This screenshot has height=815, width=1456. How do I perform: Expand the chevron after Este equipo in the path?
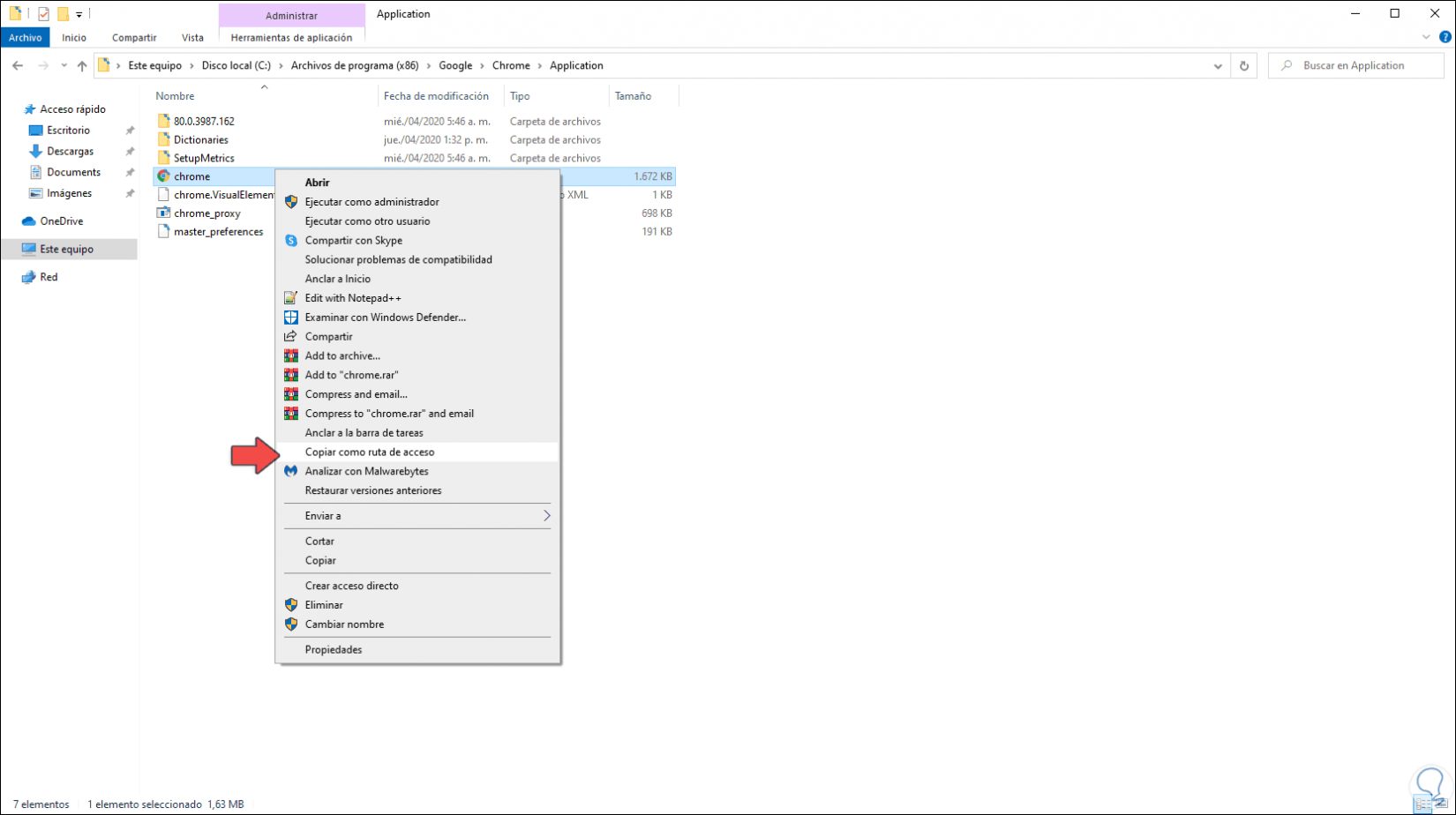[191, 66]
